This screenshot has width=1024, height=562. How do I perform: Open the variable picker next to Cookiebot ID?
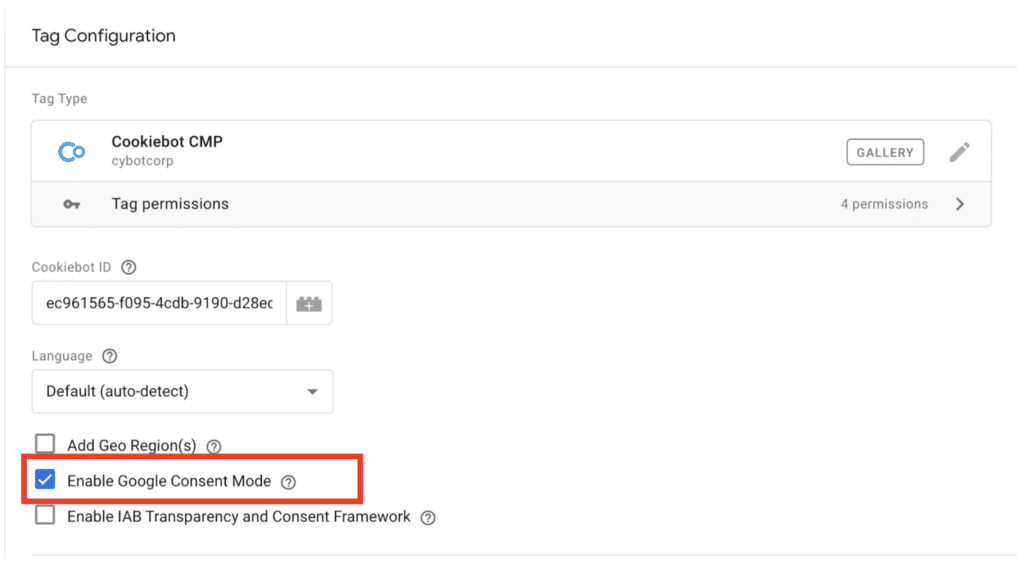[x=309, y=303]
